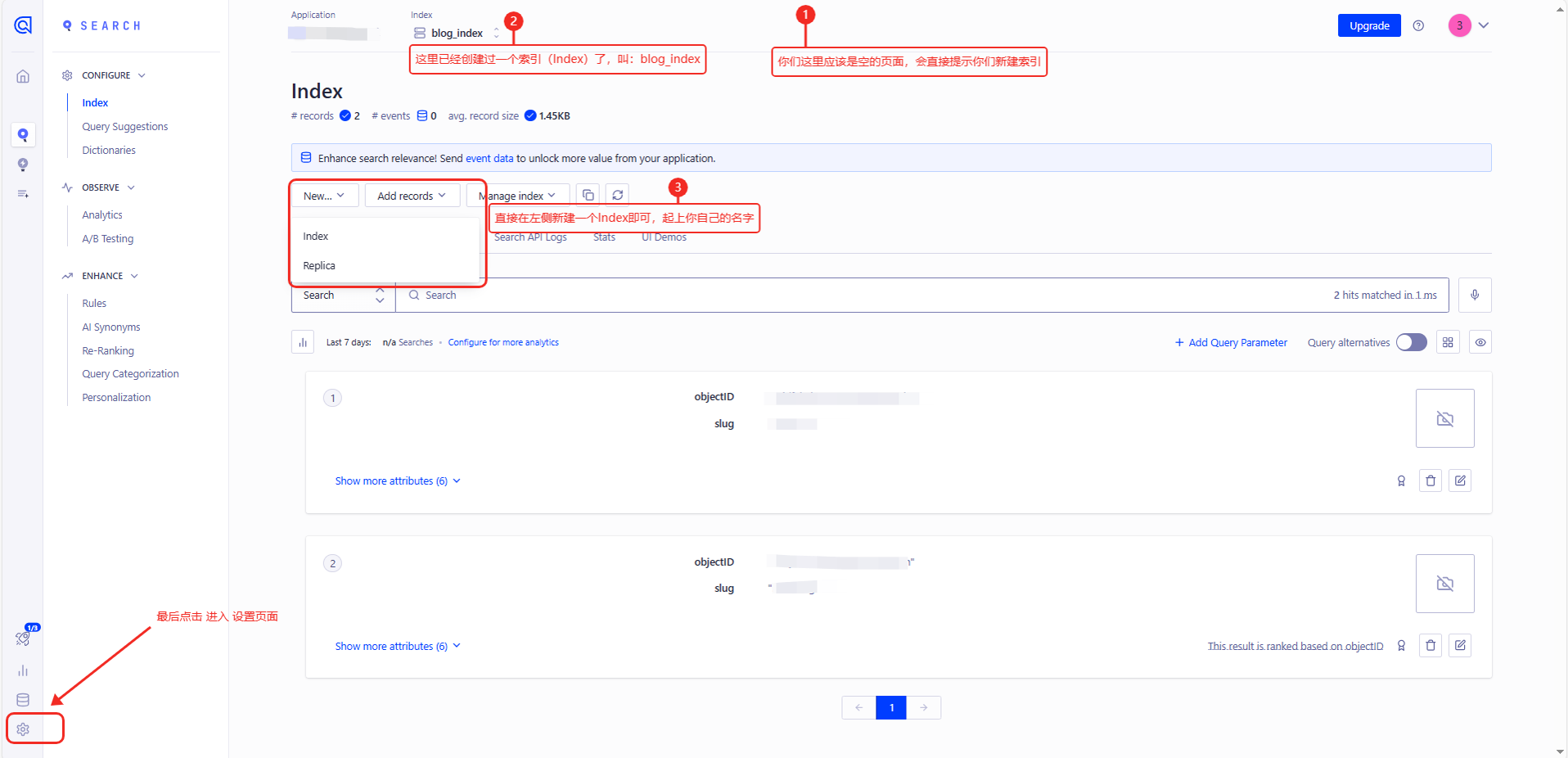Click the copy index icon button
Screen dimensions: 1568x758
[588, 195]
